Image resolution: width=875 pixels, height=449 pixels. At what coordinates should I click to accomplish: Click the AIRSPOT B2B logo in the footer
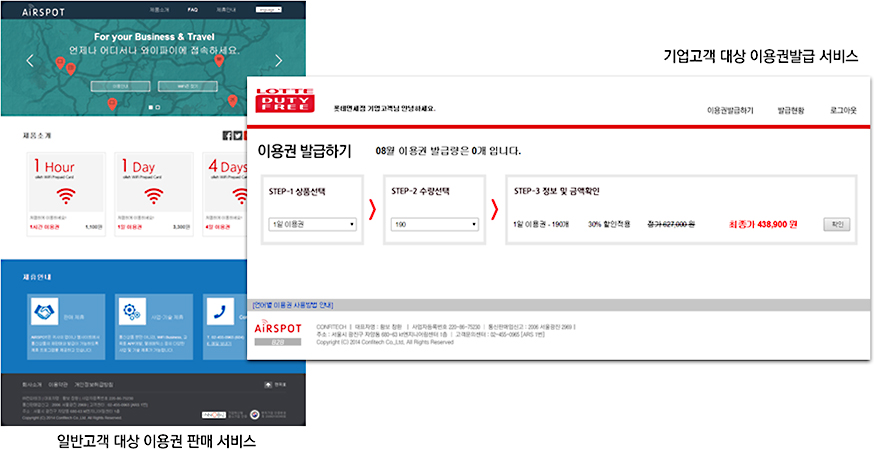(277, 334)
